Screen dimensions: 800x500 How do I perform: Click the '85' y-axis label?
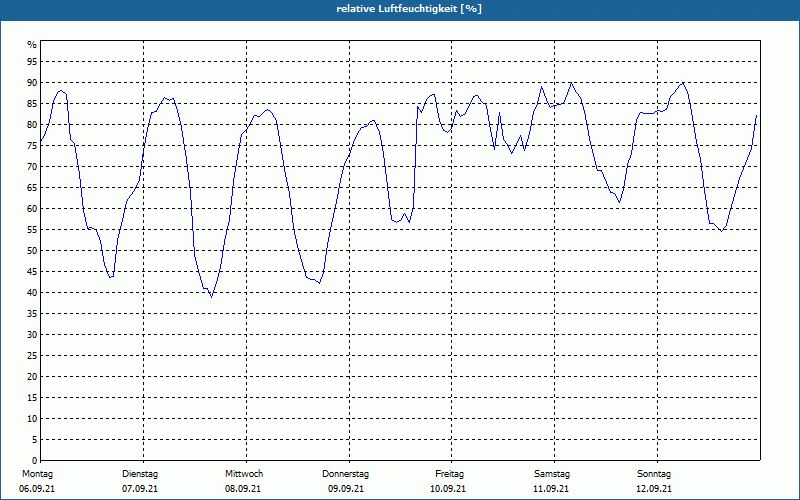point(32,104)
